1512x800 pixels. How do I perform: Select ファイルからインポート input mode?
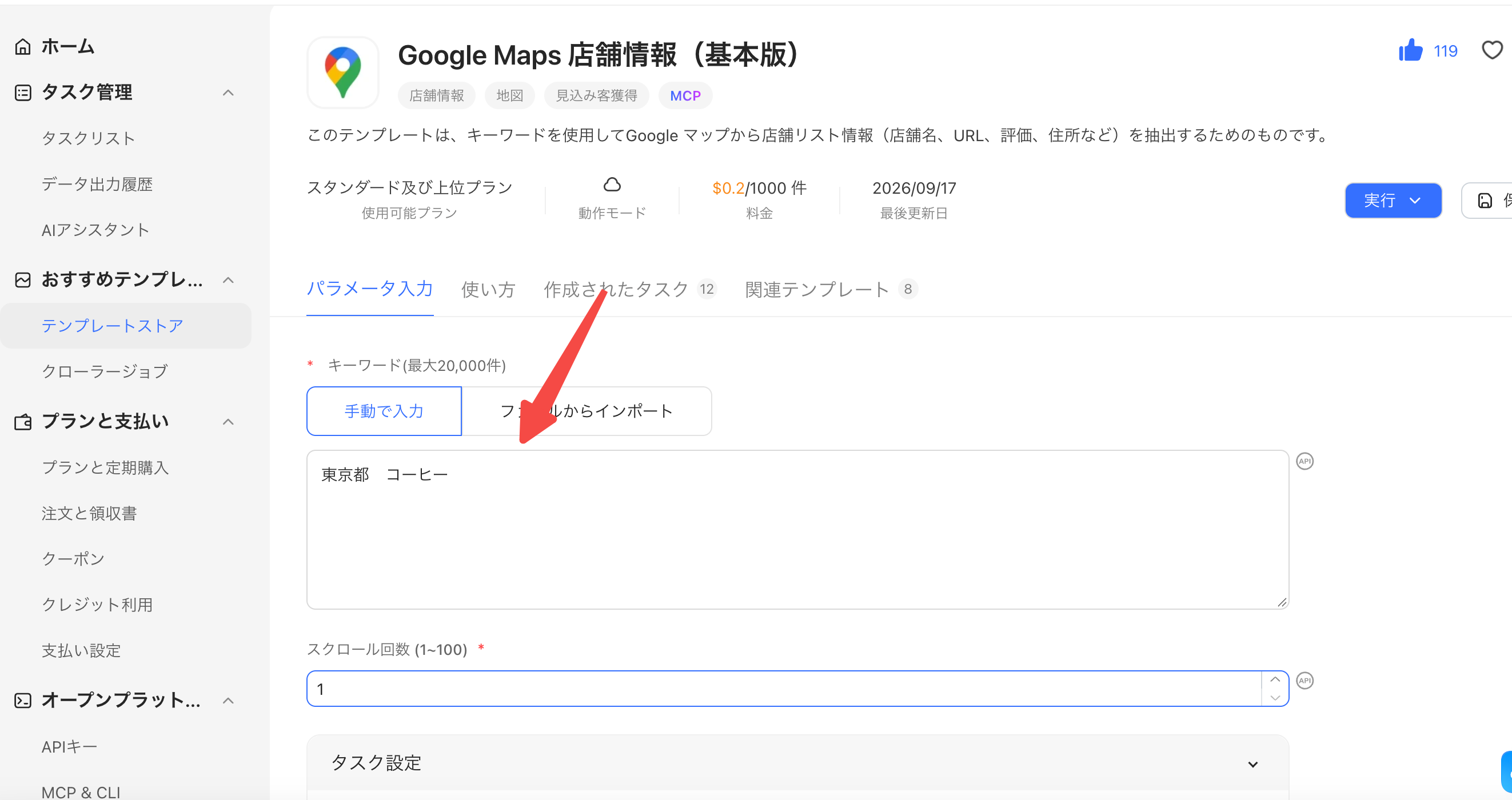coord(587,411)
